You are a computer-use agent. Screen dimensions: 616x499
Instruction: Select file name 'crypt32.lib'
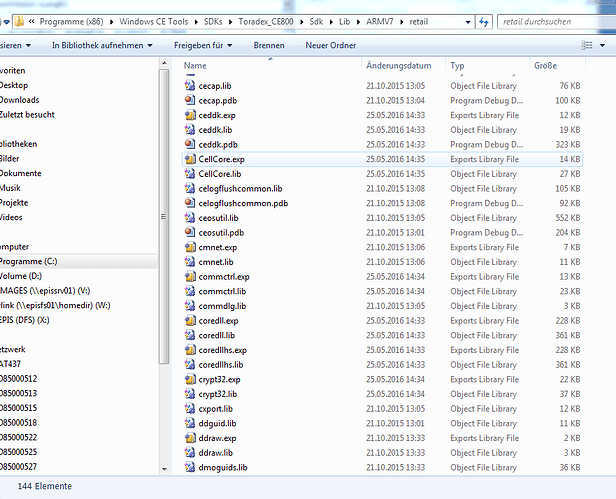coord(218,394)
